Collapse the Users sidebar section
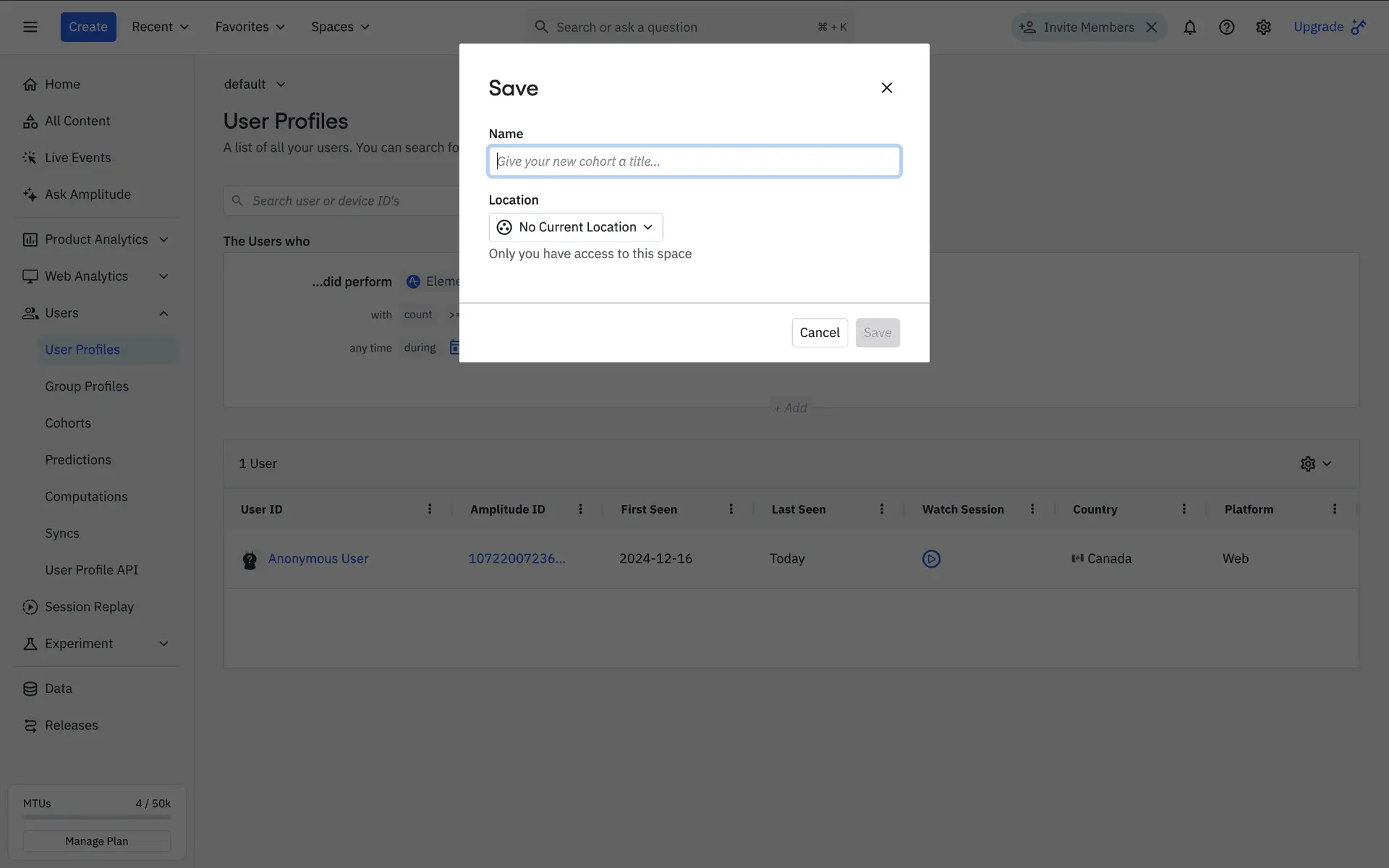This screenshot has width=1389, height=868. pyautogui.click(x=163, y=313)
